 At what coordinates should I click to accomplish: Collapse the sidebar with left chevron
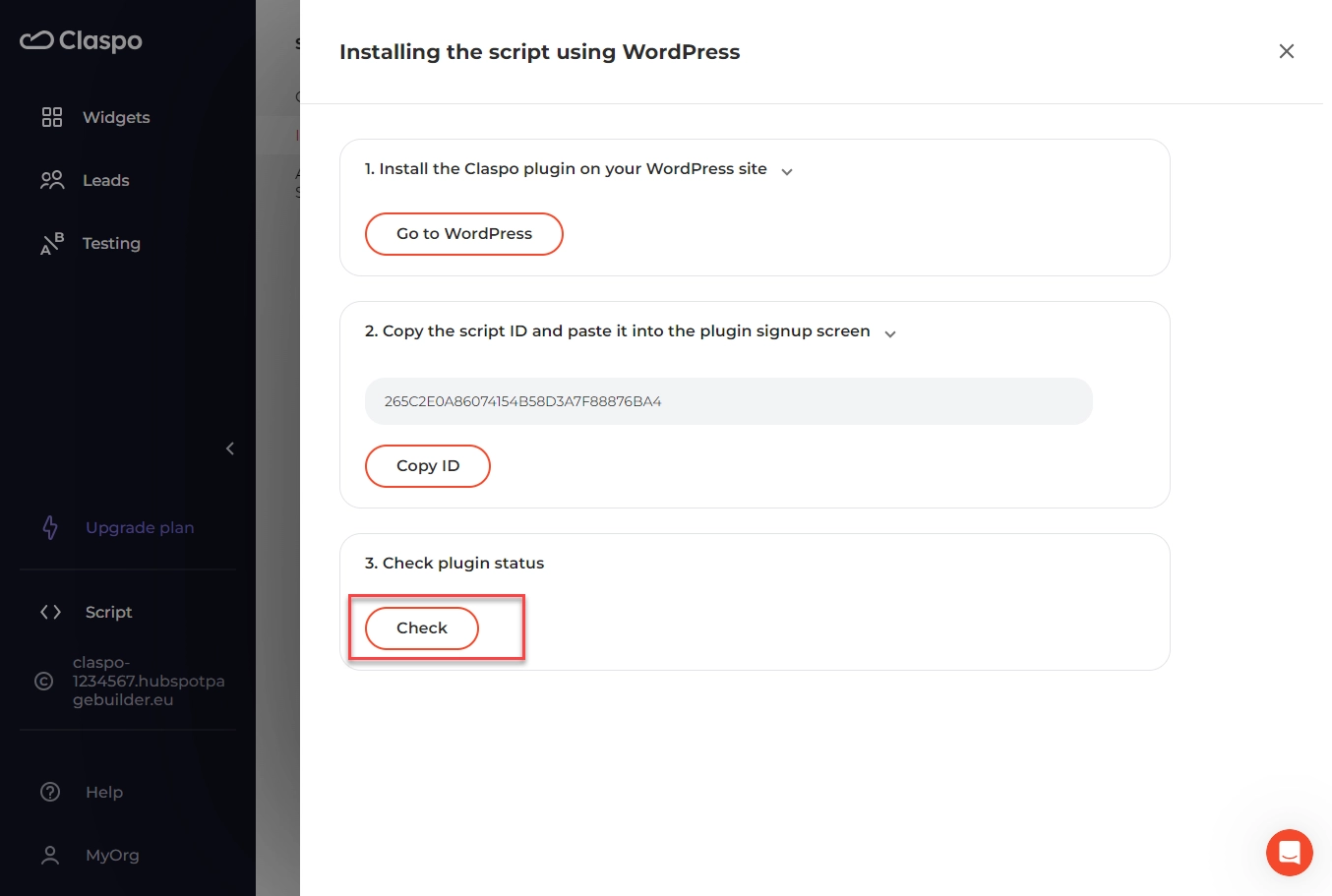click(230, 448)
